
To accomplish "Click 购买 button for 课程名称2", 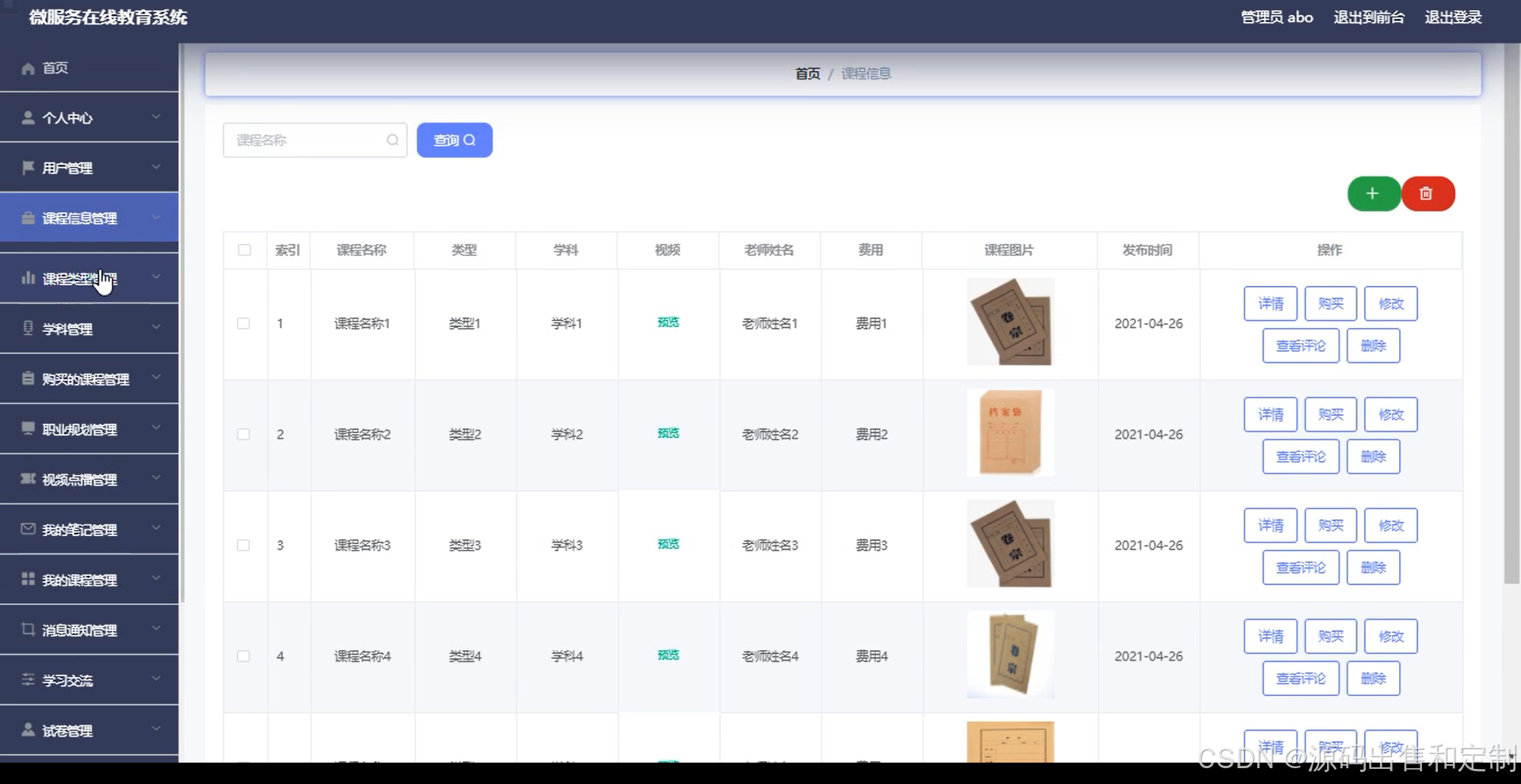I will coord(1331,414).
